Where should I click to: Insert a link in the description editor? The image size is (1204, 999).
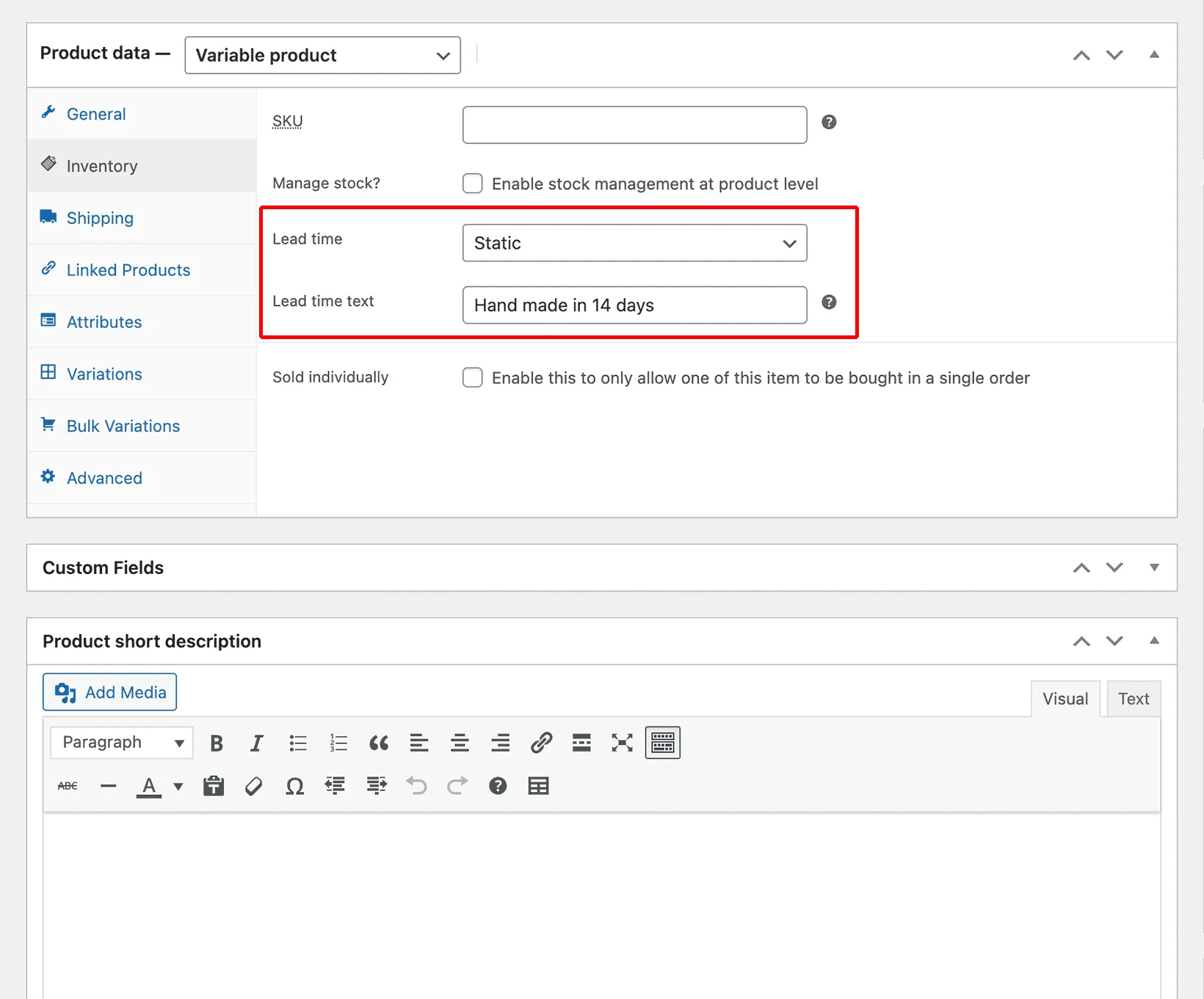(x=542, y=743)
